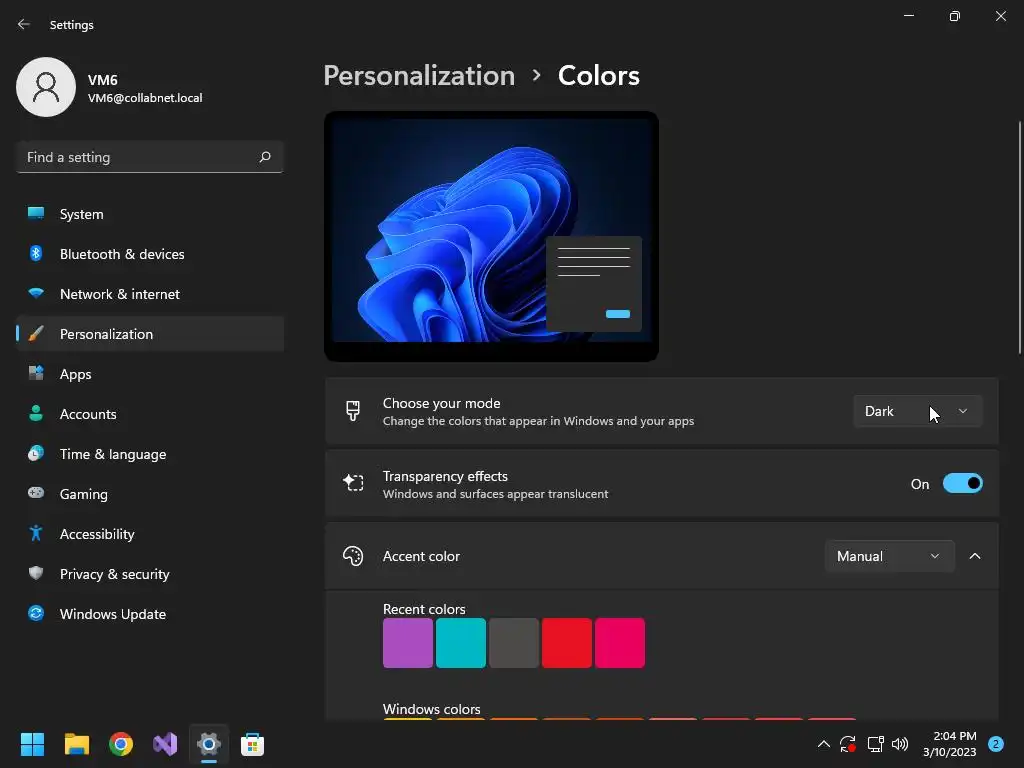This screenshot has height=768, width=1024.
Task: Click the Accent color palette icon
Action: point(353,556)
